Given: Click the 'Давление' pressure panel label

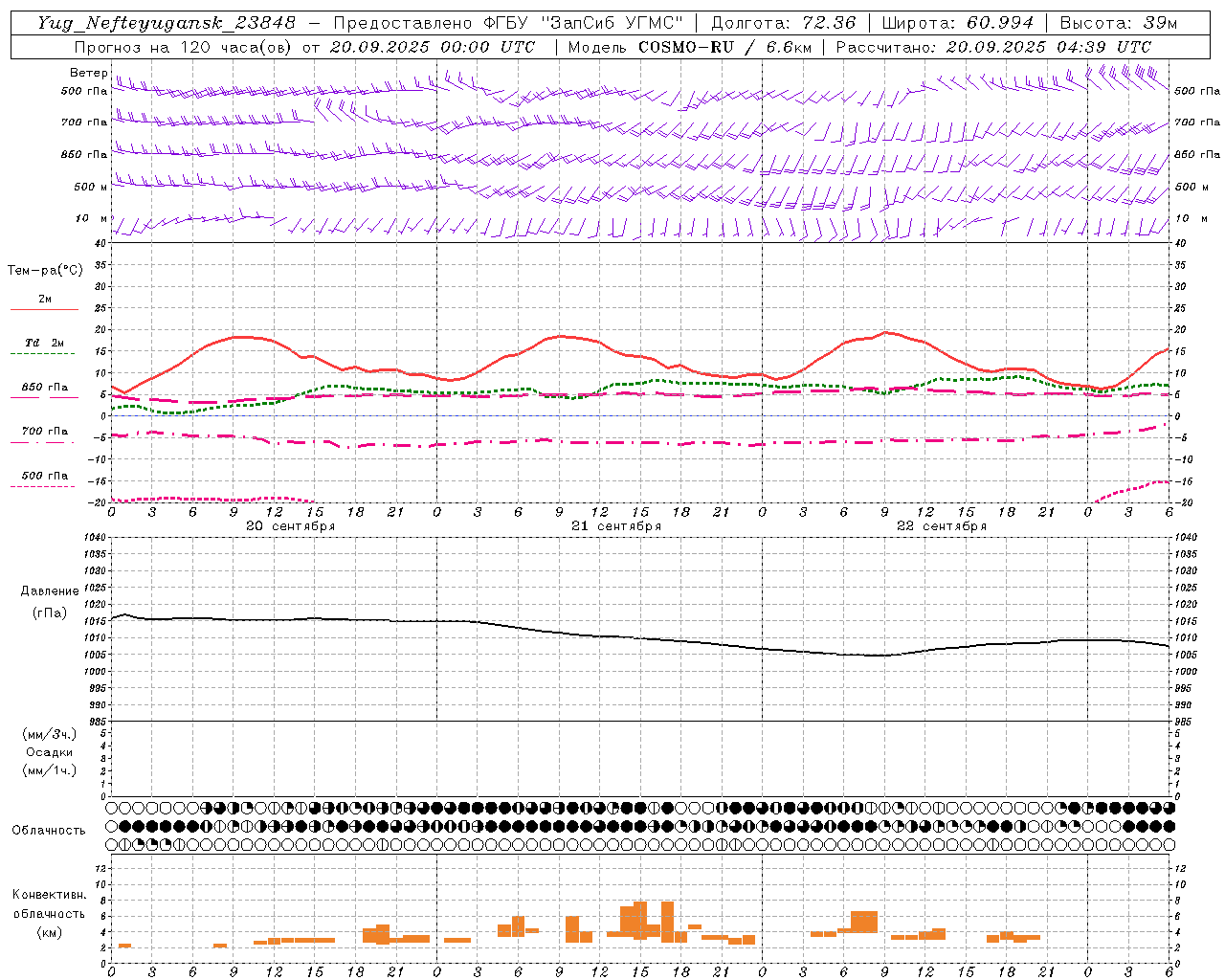Looking at the screenshot, I should click(x=50, y=591).
